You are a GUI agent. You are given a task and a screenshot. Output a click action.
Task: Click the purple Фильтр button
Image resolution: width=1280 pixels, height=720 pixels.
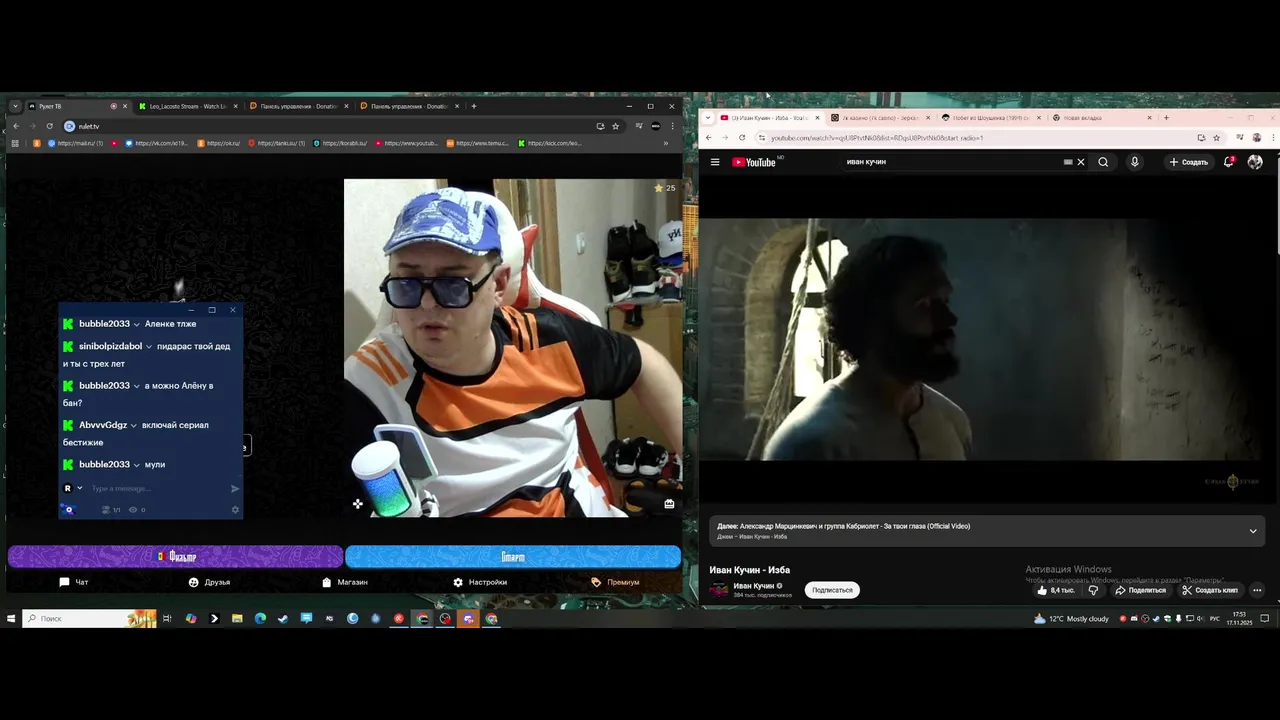tap(176, 556)
